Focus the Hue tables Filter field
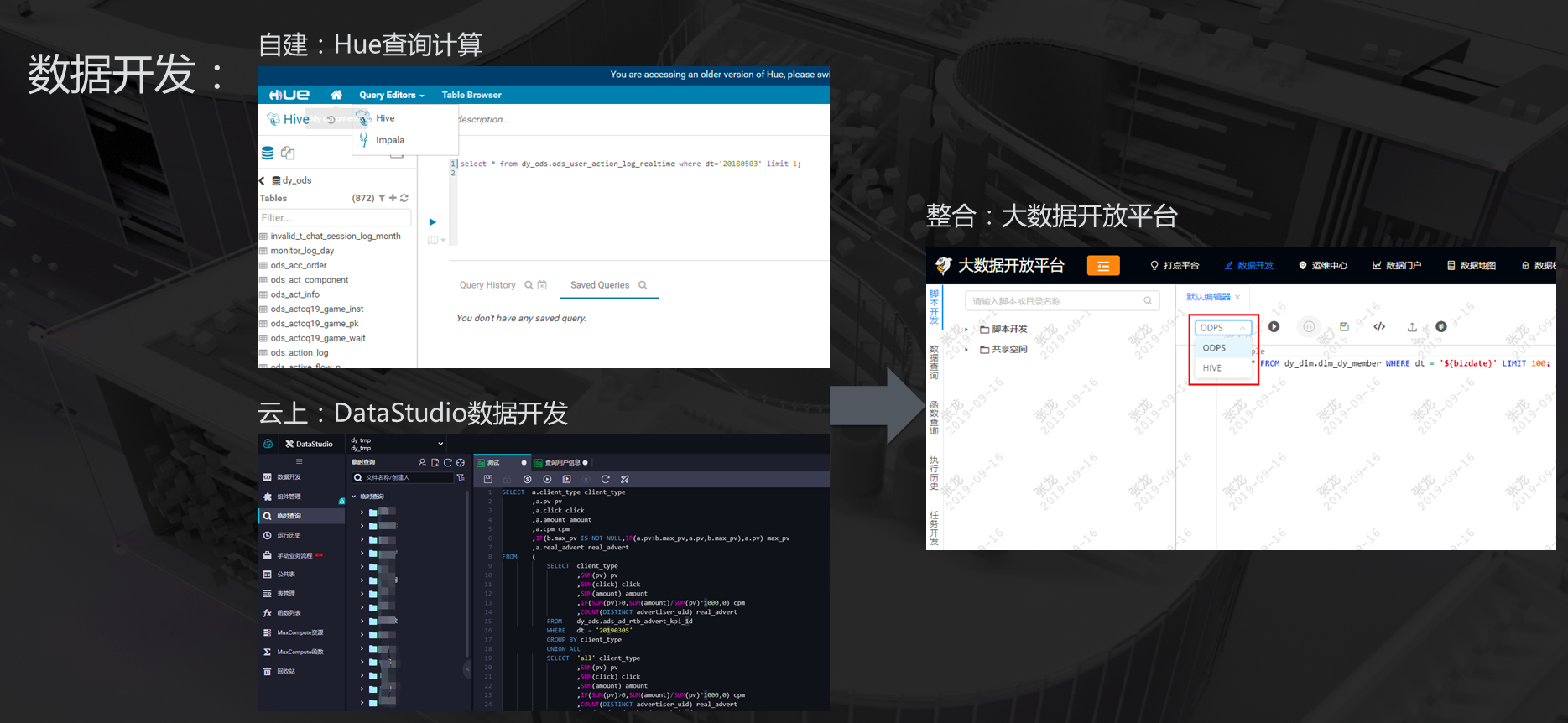 pos(335,217)
